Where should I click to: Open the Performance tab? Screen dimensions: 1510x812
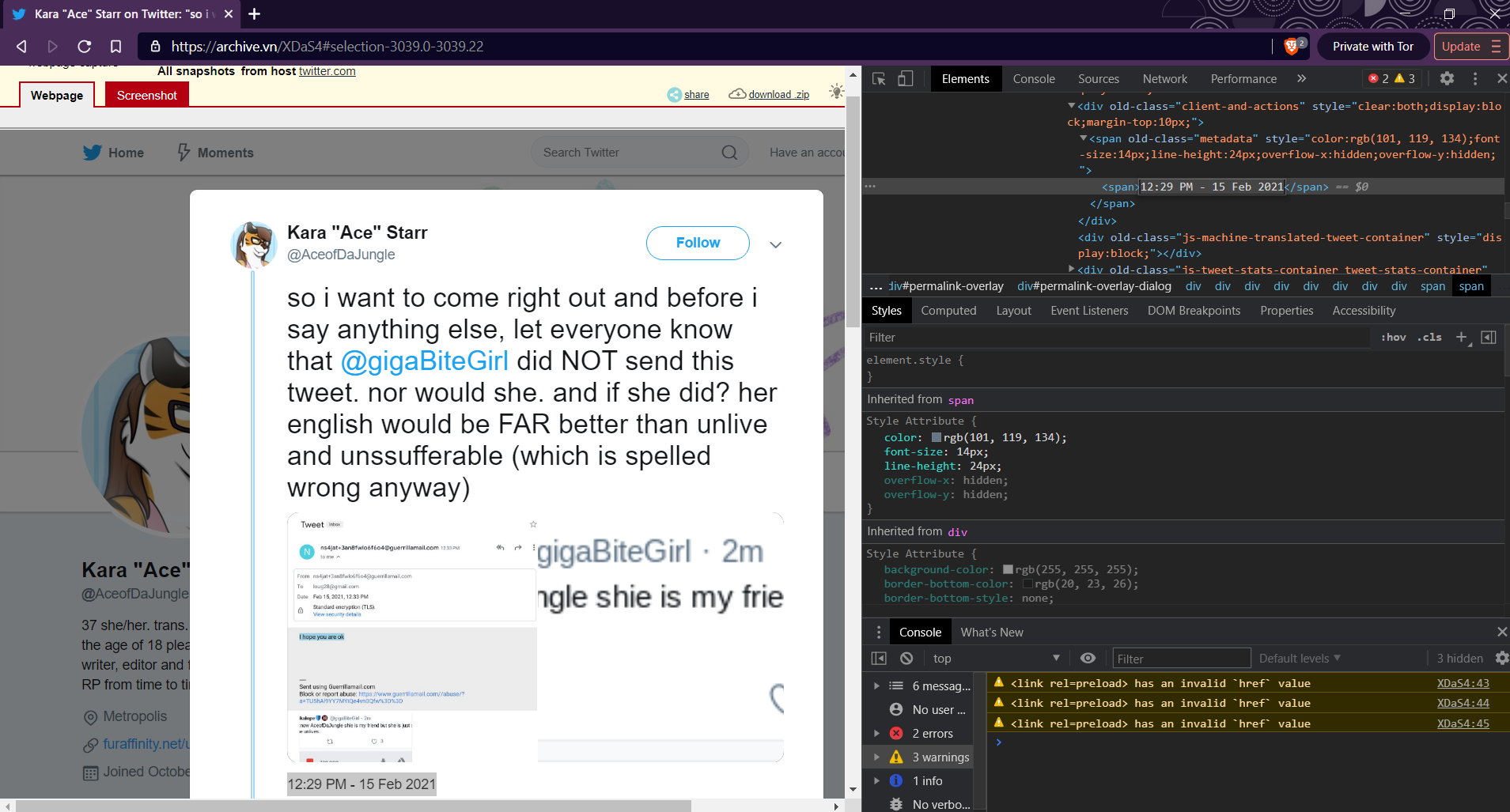click(x=1243, y=78)
